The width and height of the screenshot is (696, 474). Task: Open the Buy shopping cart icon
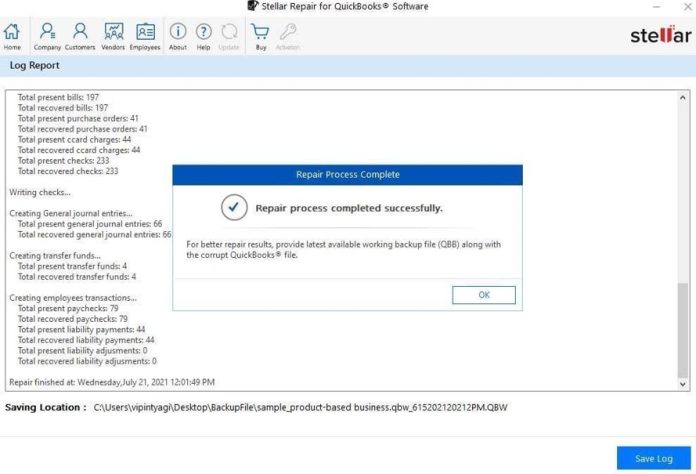pyautogui.click(x=261, y=36)
